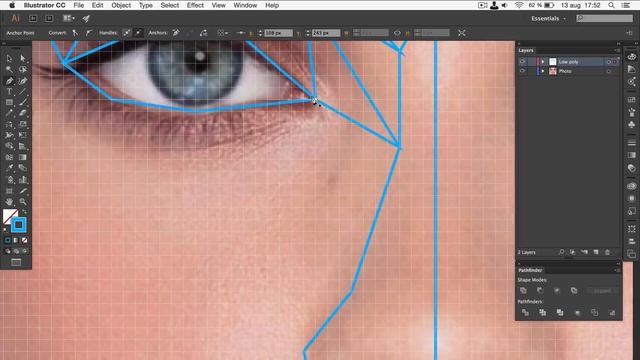Open the Layers panel menu
The height and width of the screenshot is (360, 640).
click(x=617, y=51)
